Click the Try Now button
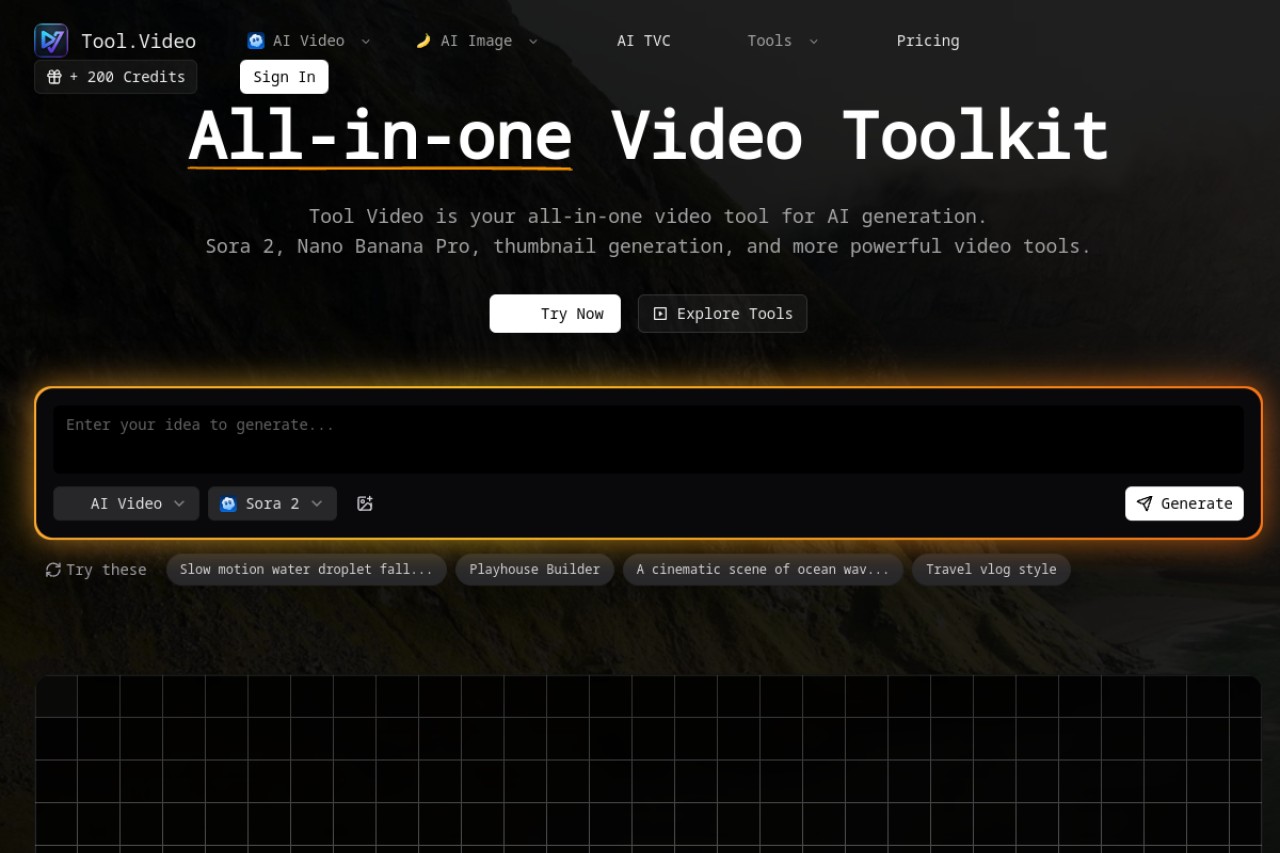1280x853 pixels. pyautogui.click(x=555, y=314)
